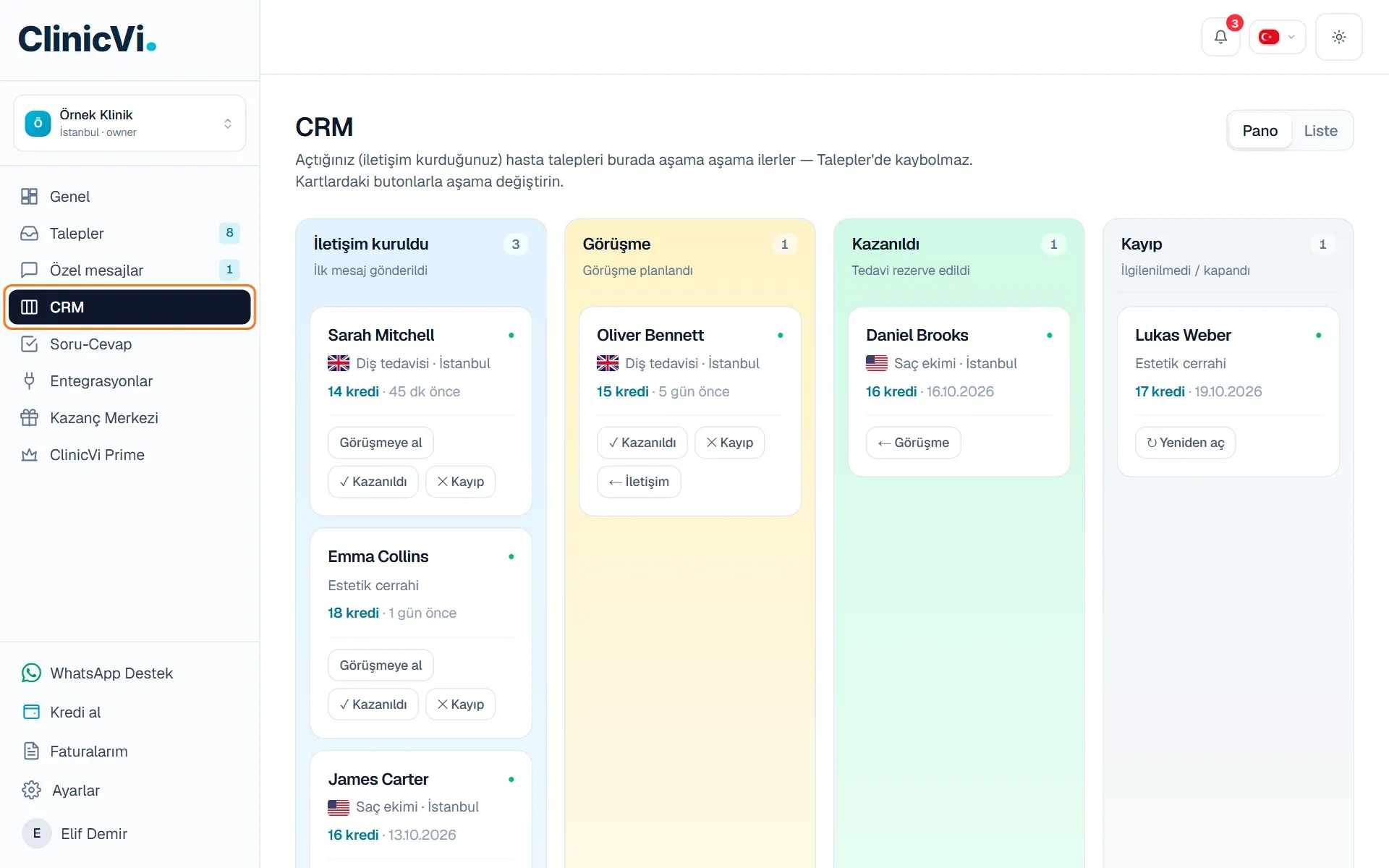1389x868 pixels.
Task: Click the ClinicVi logo
Action: (x=87, y=39)
